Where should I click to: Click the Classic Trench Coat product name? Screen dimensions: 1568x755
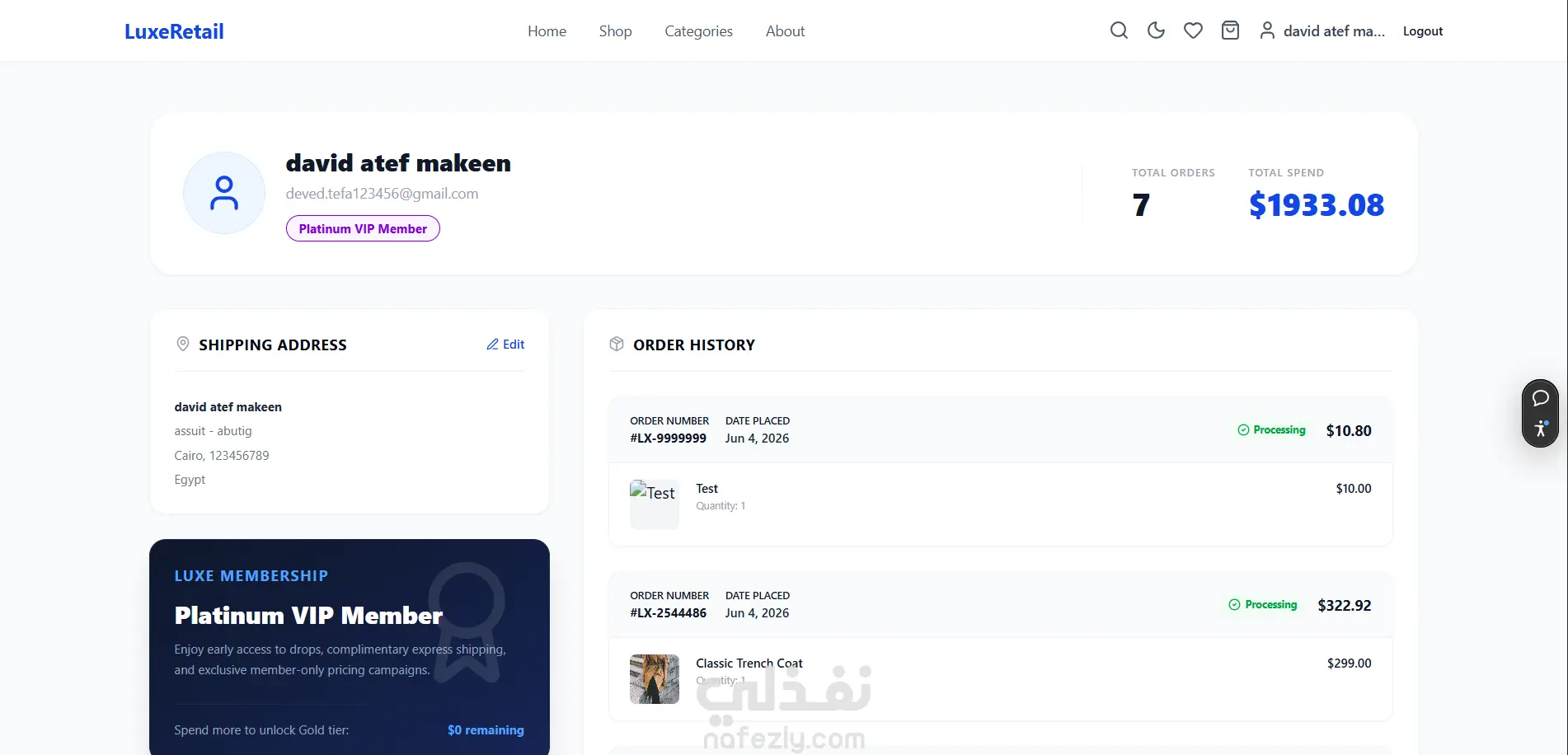tap(749, 664)
